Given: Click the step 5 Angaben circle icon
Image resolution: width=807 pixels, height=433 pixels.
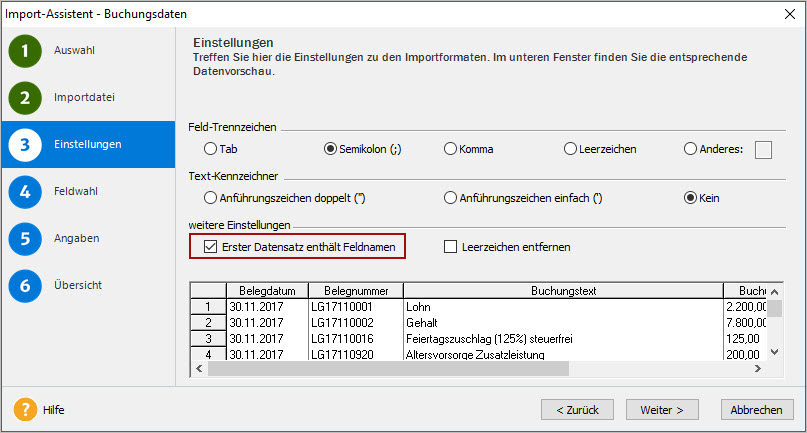Looking at the screenshot, I should 25,239.
